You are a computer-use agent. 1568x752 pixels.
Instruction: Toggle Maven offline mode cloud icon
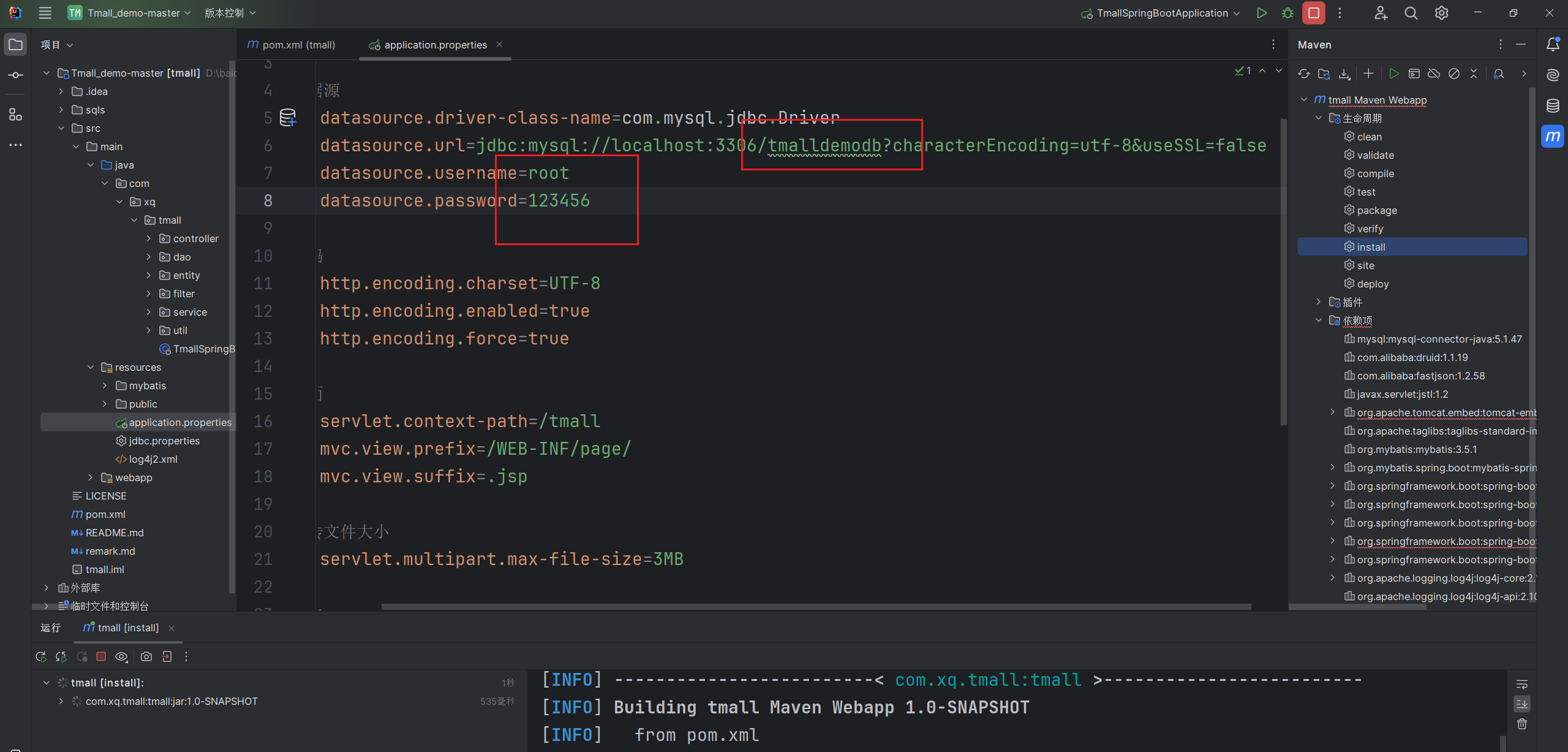(x=1434, y=74)
